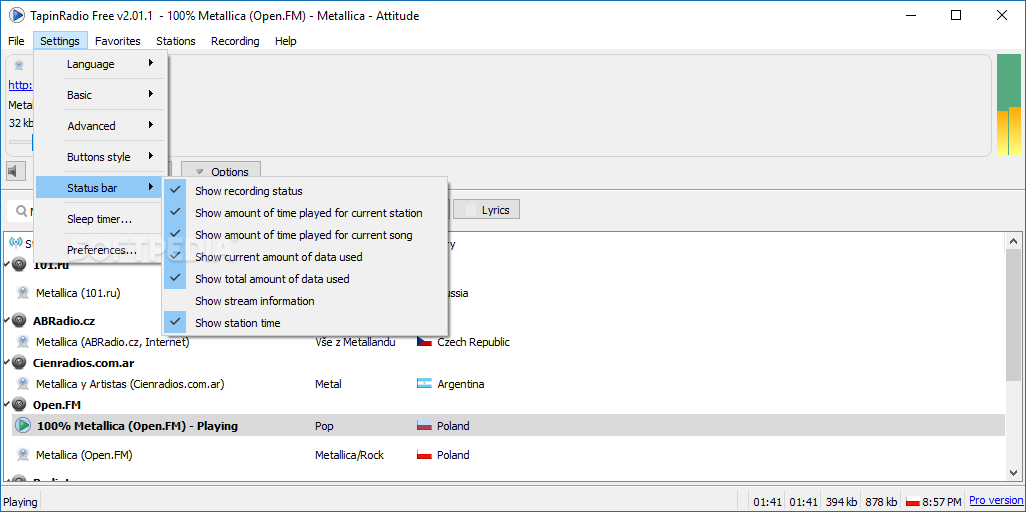Open the File menu
The width and height of the screenshot is (1026, 512).
[16, 41]
